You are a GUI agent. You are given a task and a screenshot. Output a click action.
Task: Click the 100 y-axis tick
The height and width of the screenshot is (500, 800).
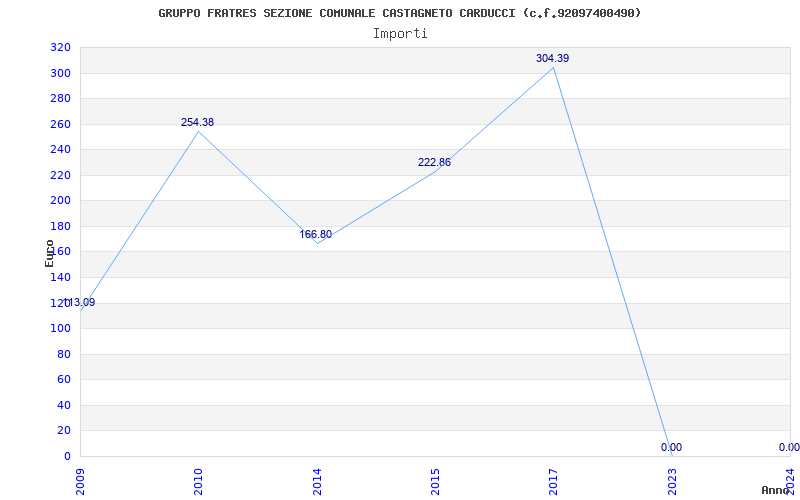click(60, 329)
